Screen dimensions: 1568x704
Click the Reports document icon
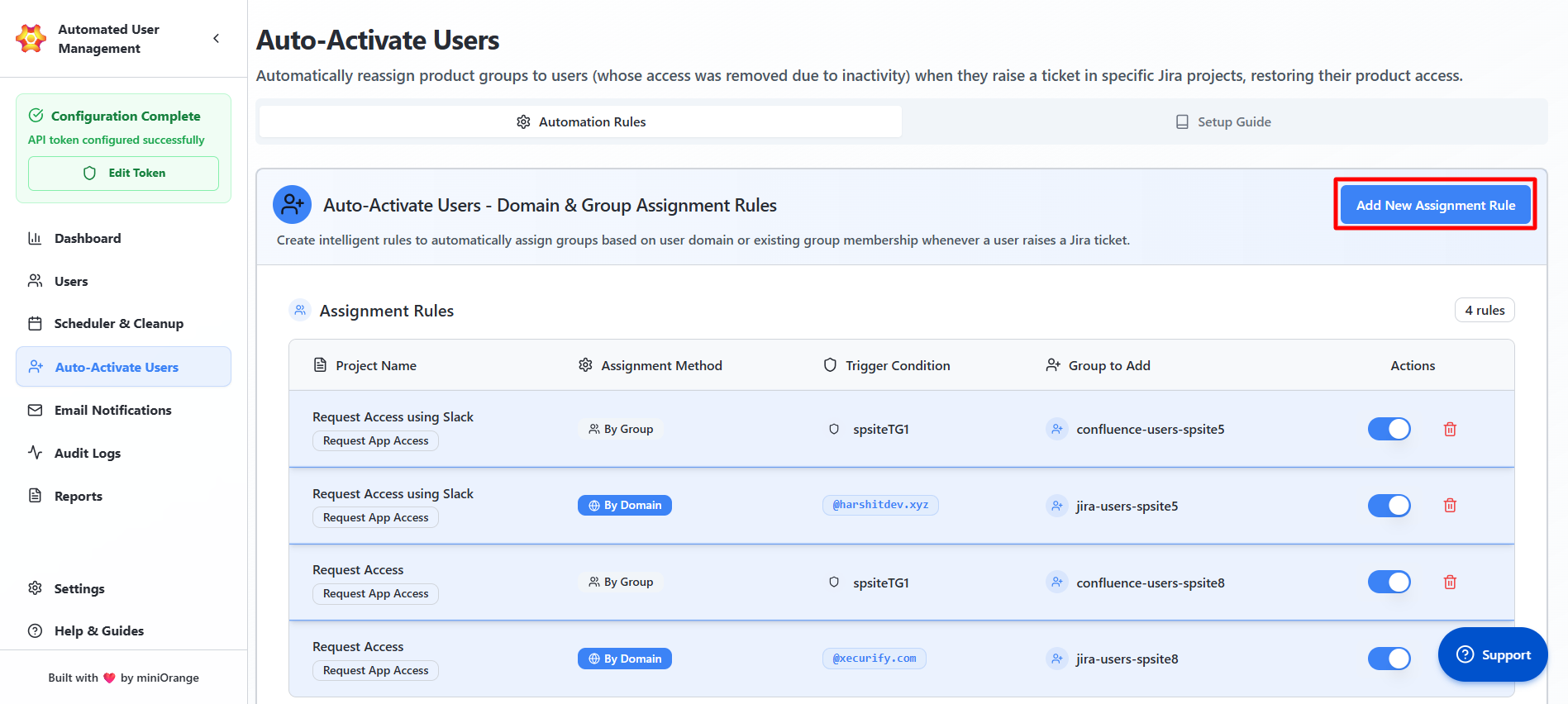(35, 496)
